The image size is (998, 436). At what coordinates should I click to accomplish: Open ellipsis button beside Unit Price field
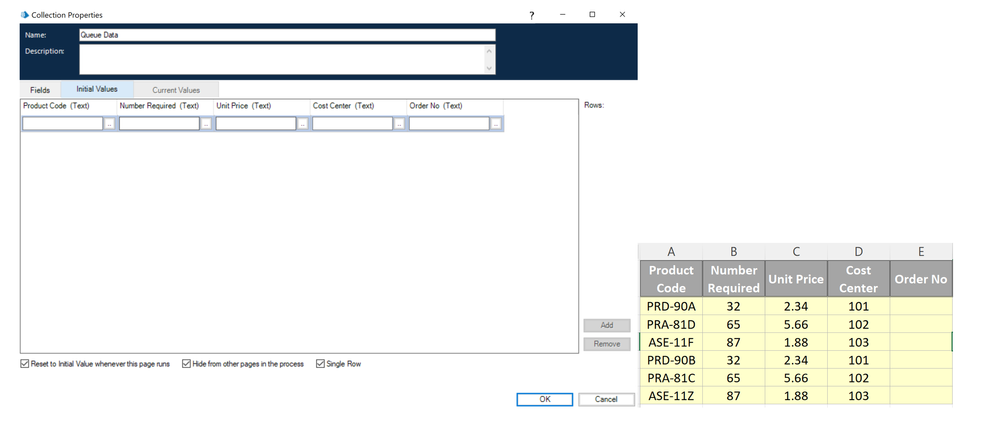coord(303,124)
